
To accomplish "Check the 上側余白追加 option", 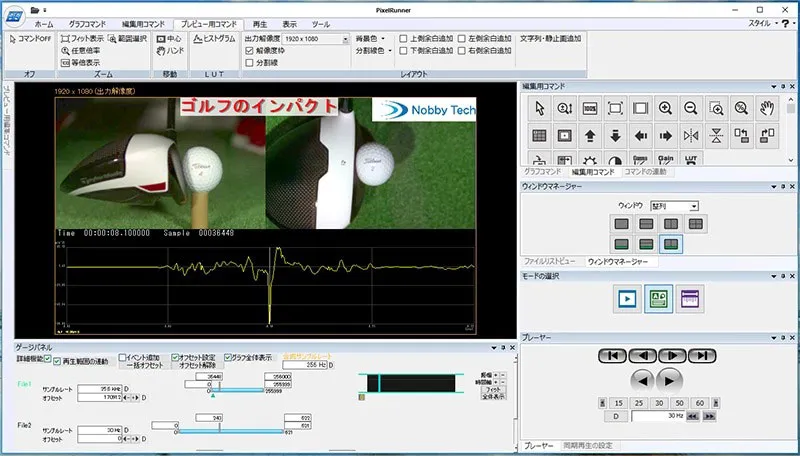I will pos(402,38).
